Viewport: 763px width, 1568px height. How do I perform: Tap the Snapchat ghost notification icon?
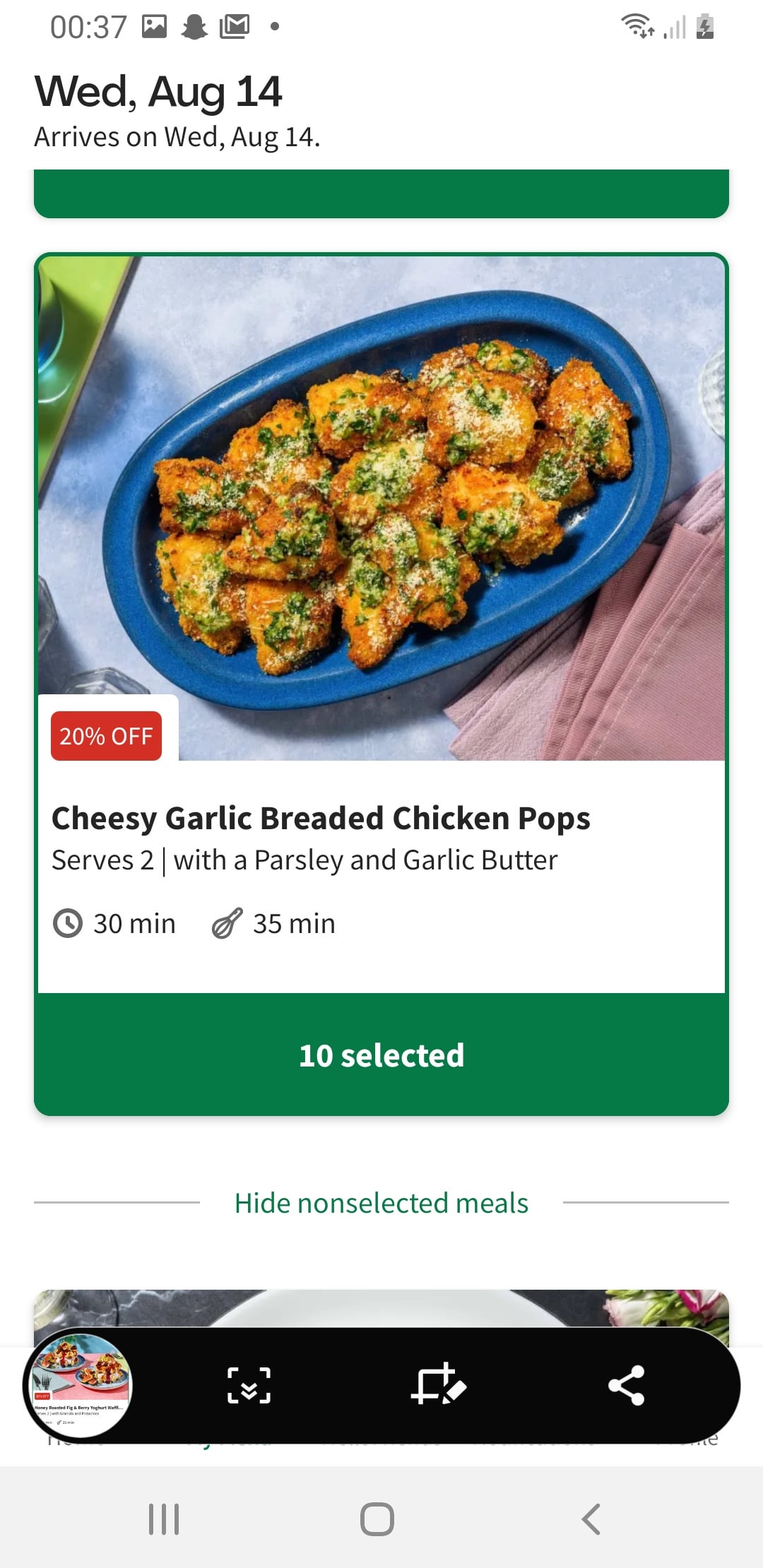(194, 27)
